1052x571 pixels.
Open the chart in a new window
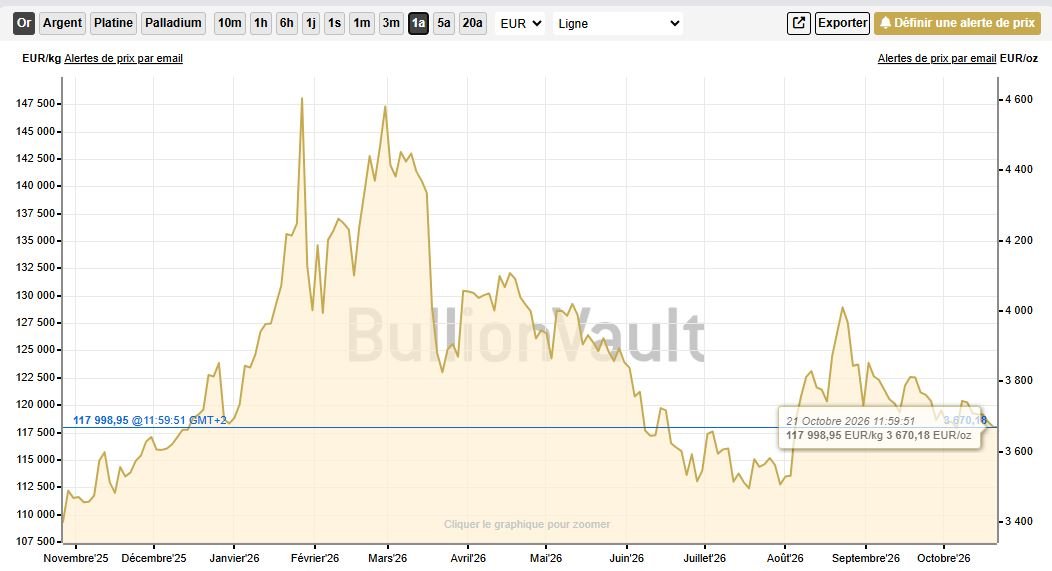[x=798, y=23]
